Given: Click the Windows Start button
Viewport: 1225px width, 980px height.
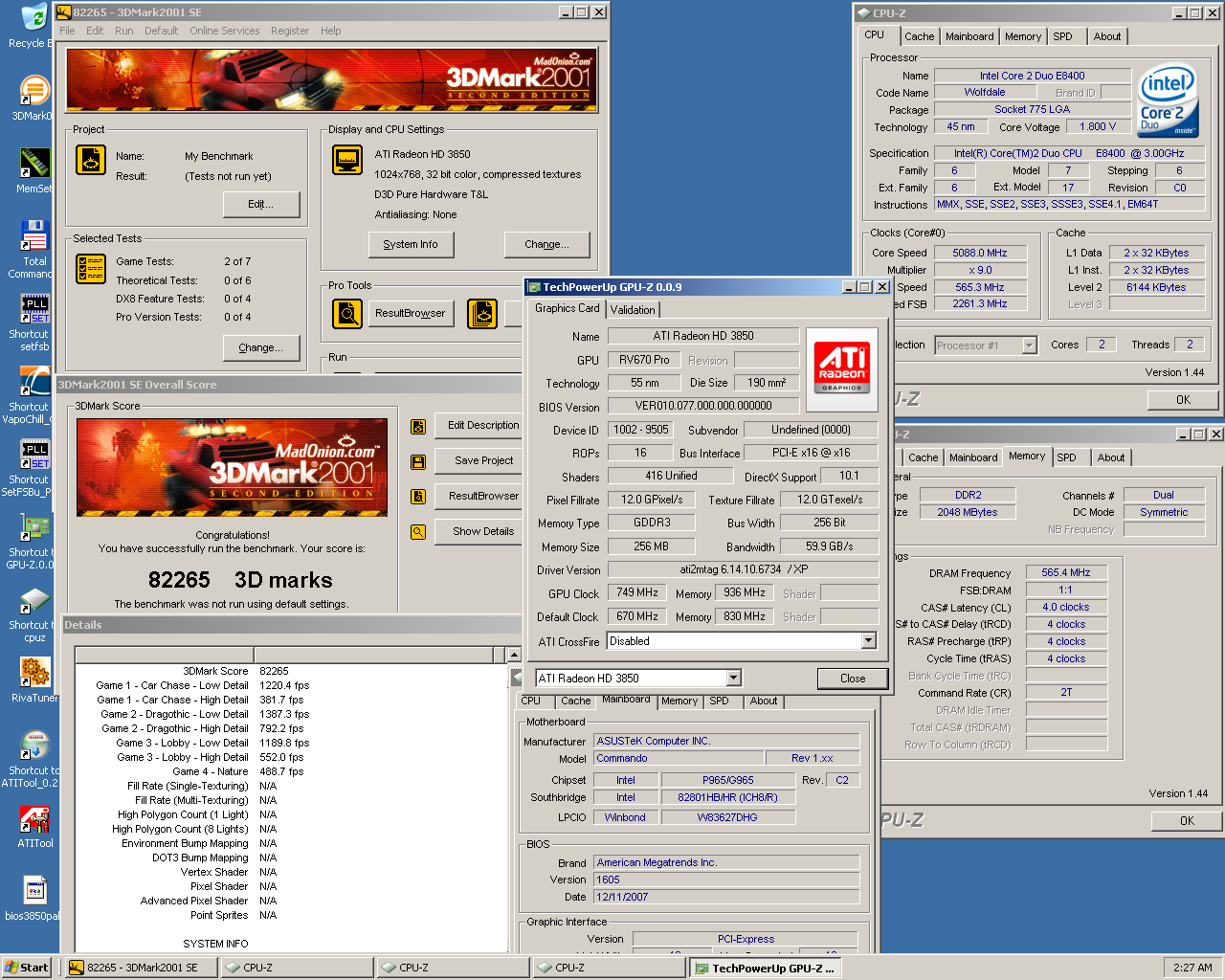Looking at the screenshot, I should click(x=27, y=968).
